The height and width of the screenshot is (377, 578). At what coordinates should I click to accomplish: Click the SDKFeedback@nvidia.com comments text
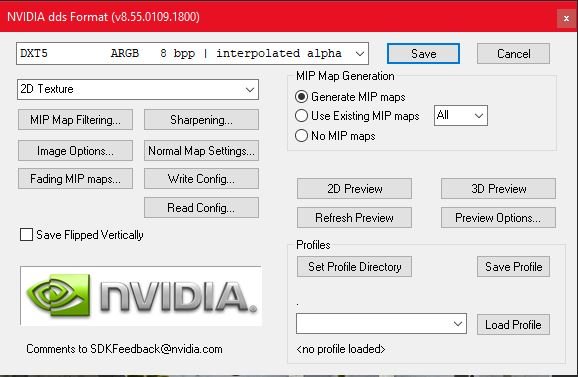pyautogui.click(x=124, y=349)
